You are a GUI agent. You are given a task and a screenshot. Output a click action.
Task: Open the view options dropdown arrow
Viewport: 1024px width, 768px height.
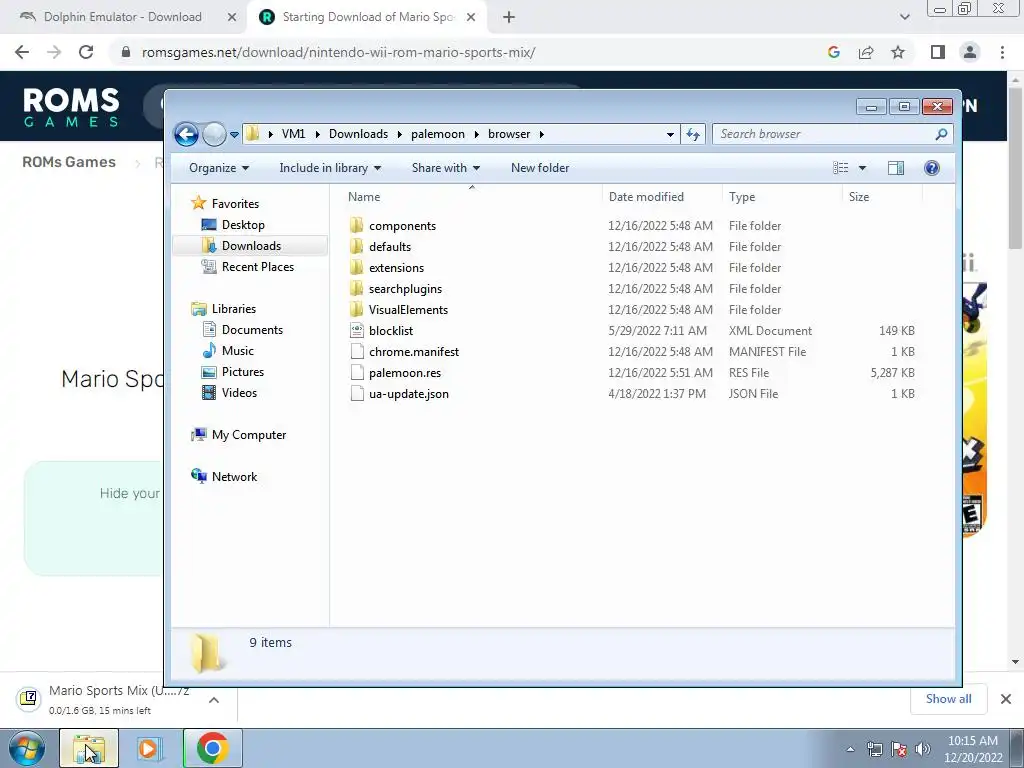tap(862, 168)
